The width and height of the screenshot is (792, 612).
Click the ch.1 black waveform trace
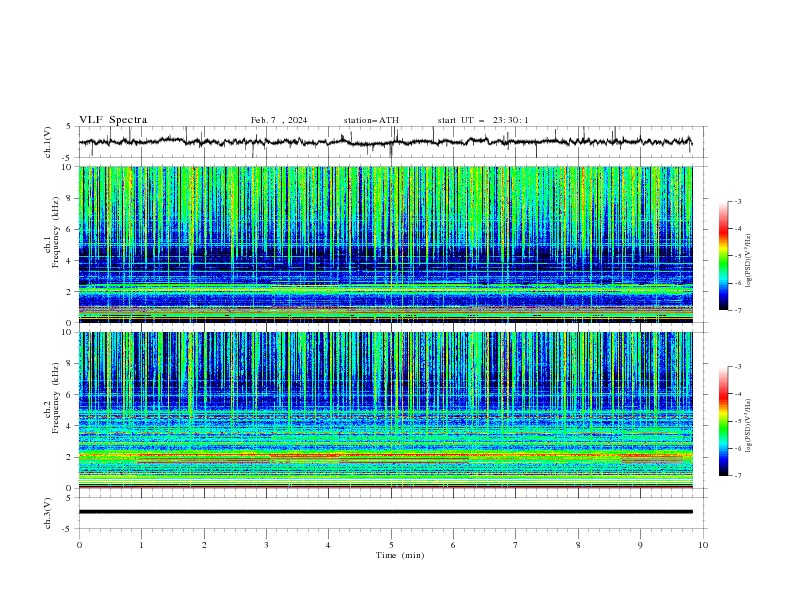pos(385,142)
